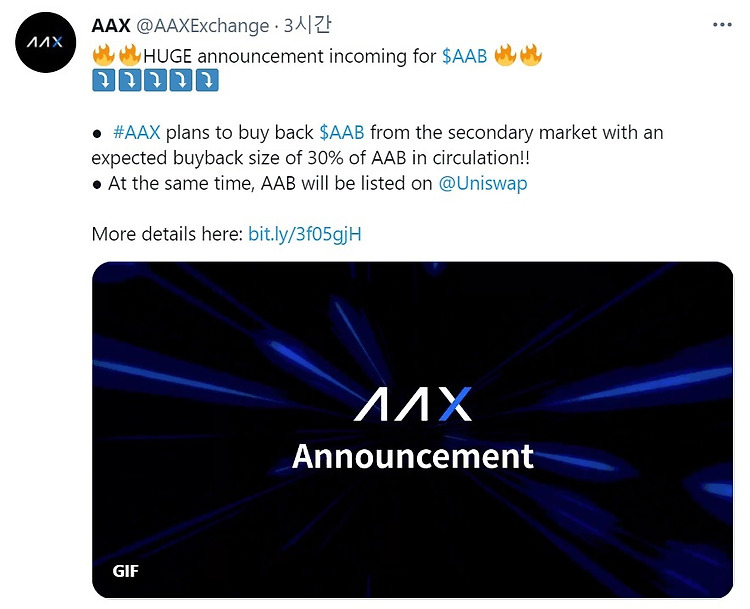This screenshot has height=609, width=750.
Task: Click the tweet text about 30% buyback
Action: click(377, 145)
